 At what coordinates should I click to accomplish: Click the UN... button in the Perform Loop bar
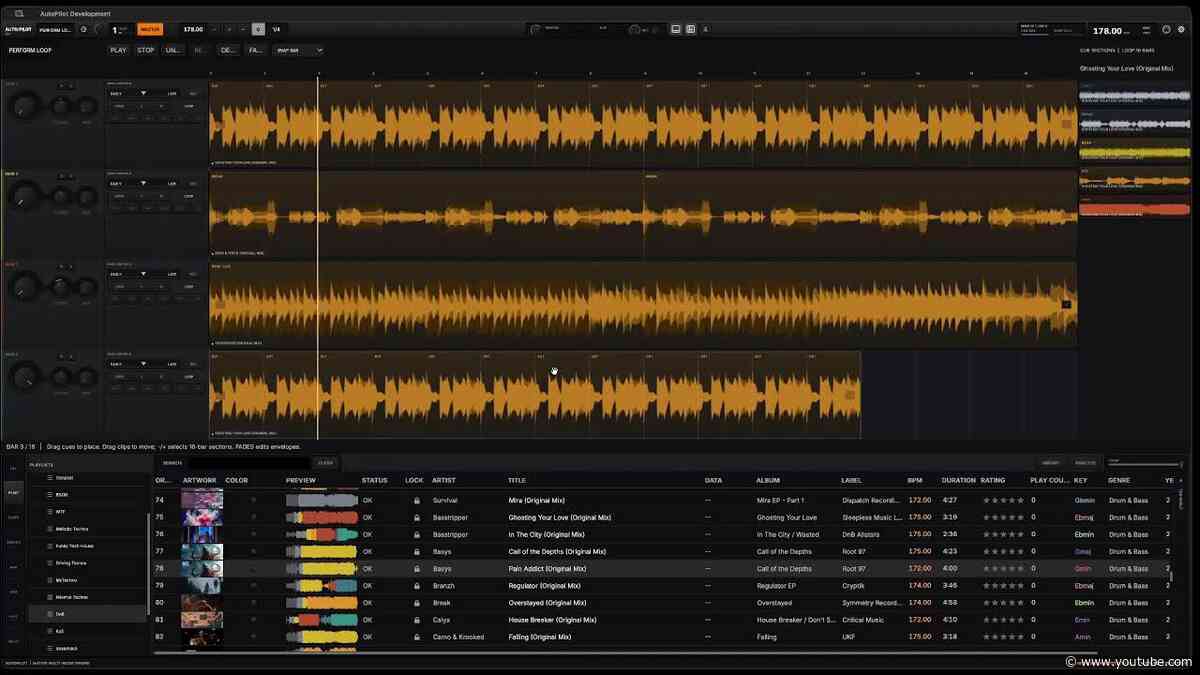(x=173, y=50)
